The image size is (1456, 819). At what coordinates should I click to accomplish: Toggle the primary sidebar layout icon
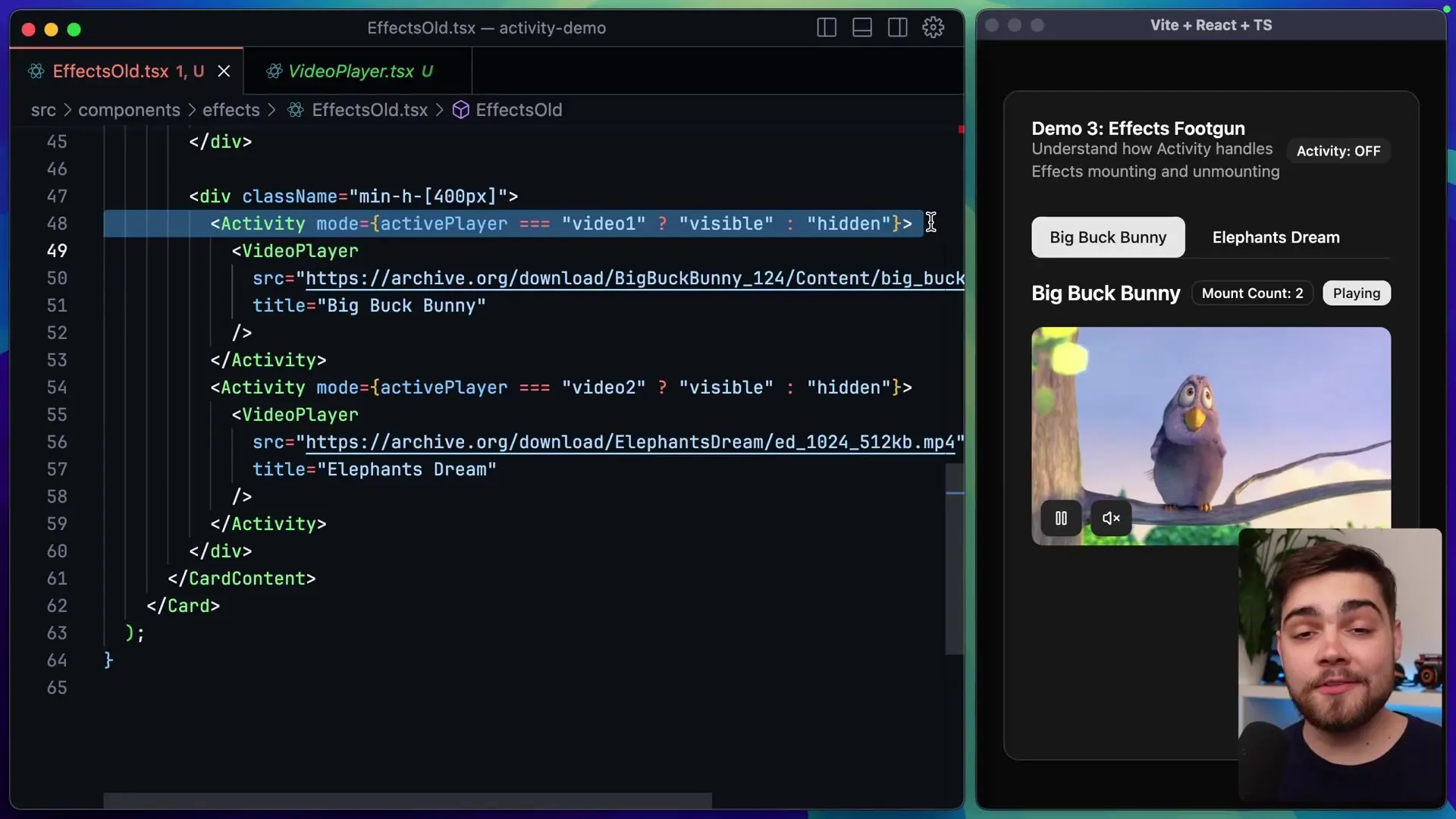(x=827, y=28)
